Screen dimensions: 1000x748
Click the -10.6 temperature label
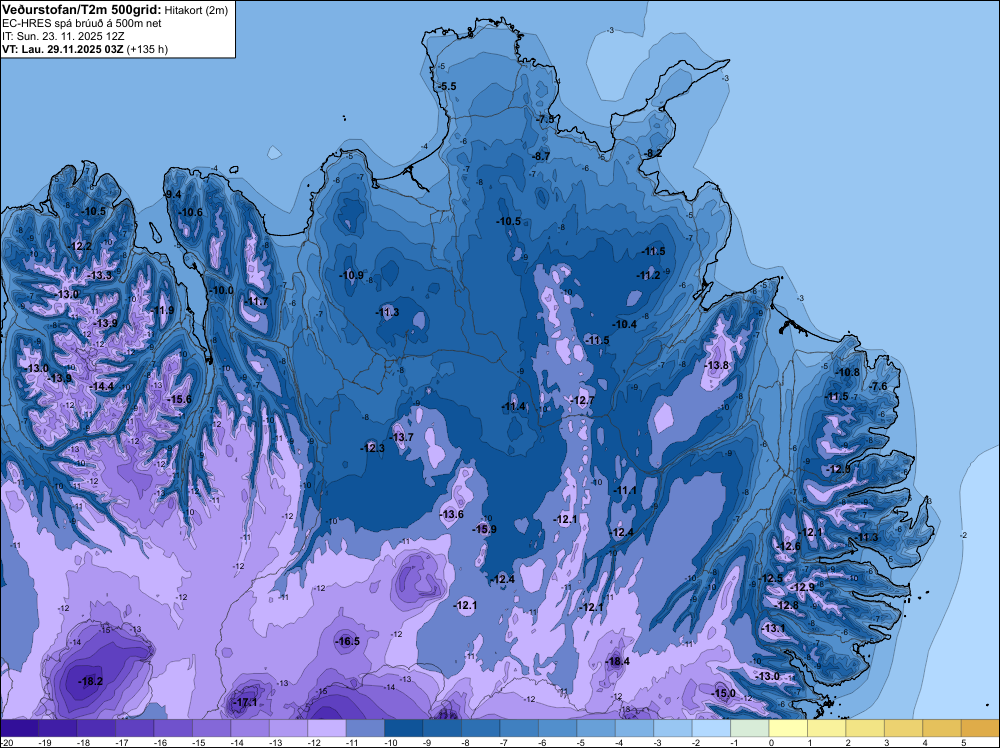pyautogui.click(x=190, y=212)
